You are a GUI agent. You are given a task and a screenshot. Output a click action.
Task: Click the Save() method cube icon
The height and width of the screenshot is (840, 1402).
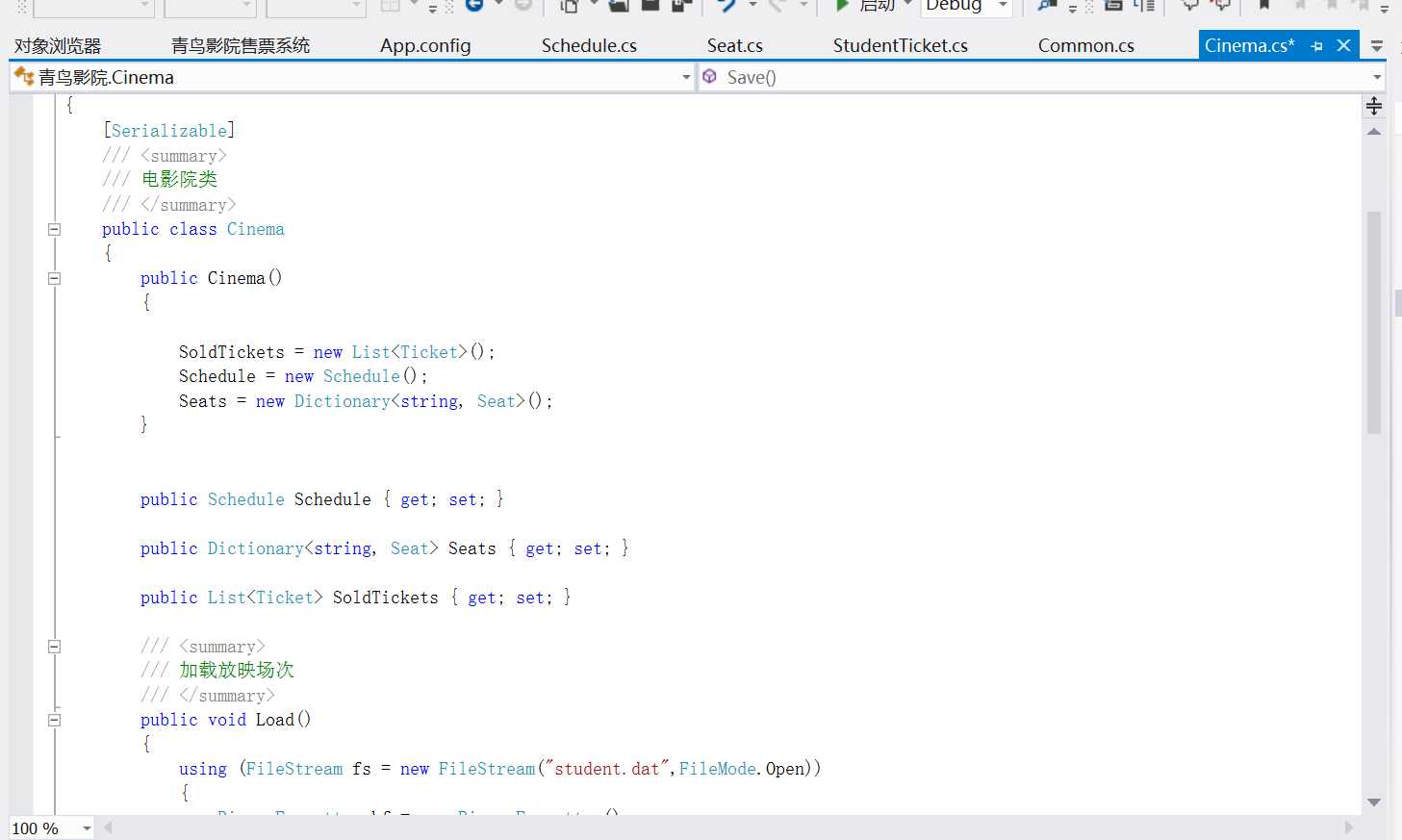coord(710,76)
